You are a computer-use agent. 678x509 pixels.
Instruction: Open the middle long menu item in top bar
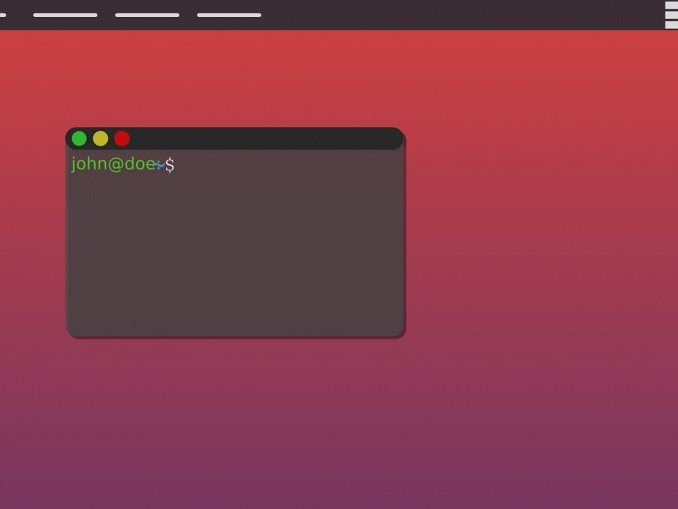click(x=147, y=15)
